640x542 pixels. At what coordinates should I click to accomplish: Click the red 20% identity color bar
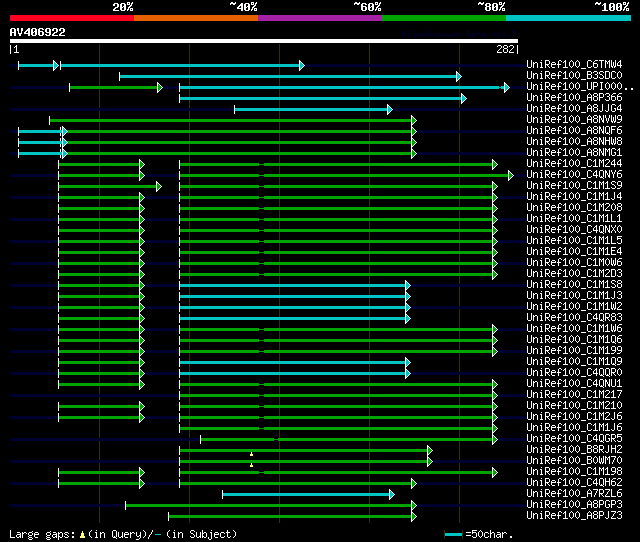72,18
